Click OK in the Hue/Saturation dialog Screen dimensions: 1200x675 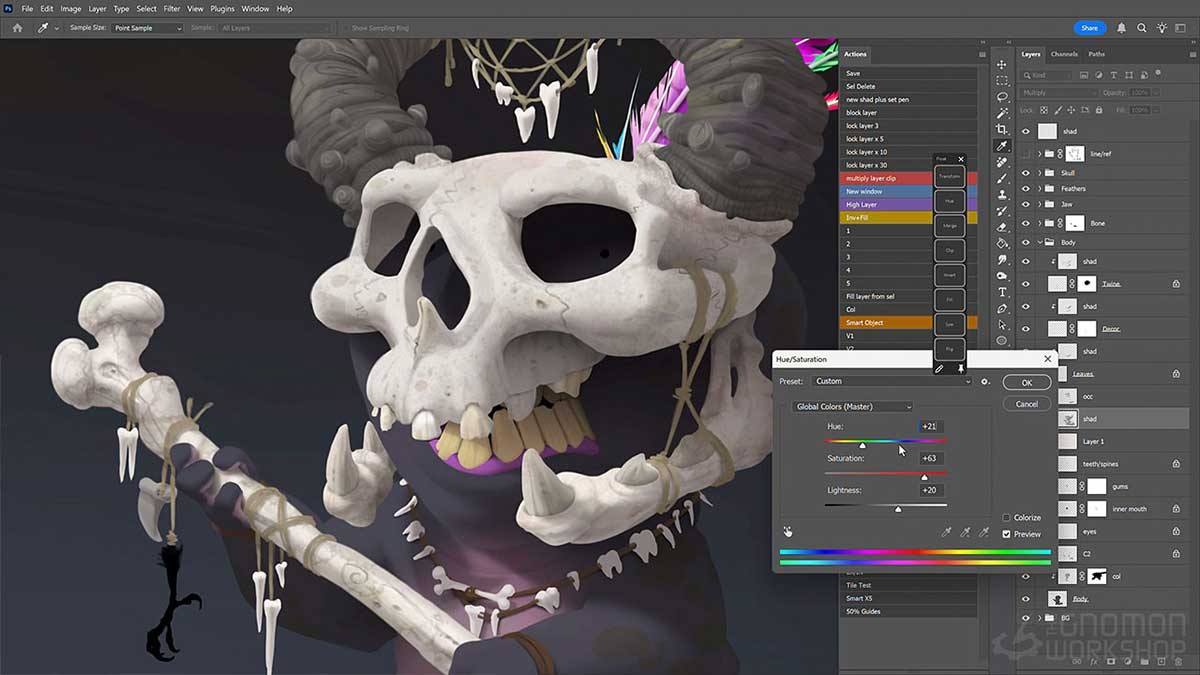click(1027, 382)
